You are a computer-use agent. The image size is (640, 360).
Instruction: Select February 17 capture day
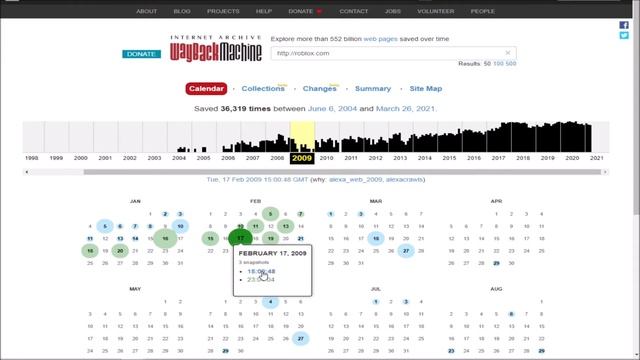coord(240,238)
